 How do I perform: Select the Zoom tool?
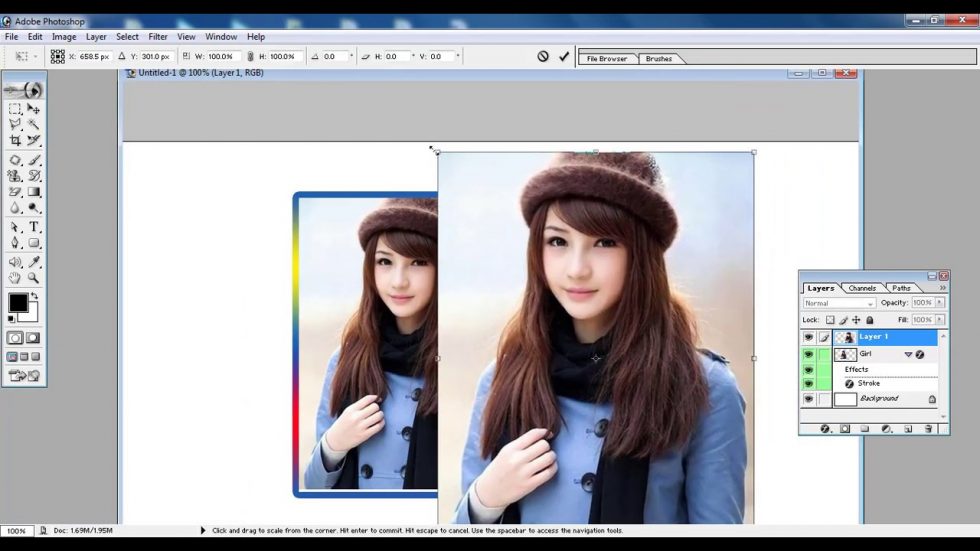(34, 278)
